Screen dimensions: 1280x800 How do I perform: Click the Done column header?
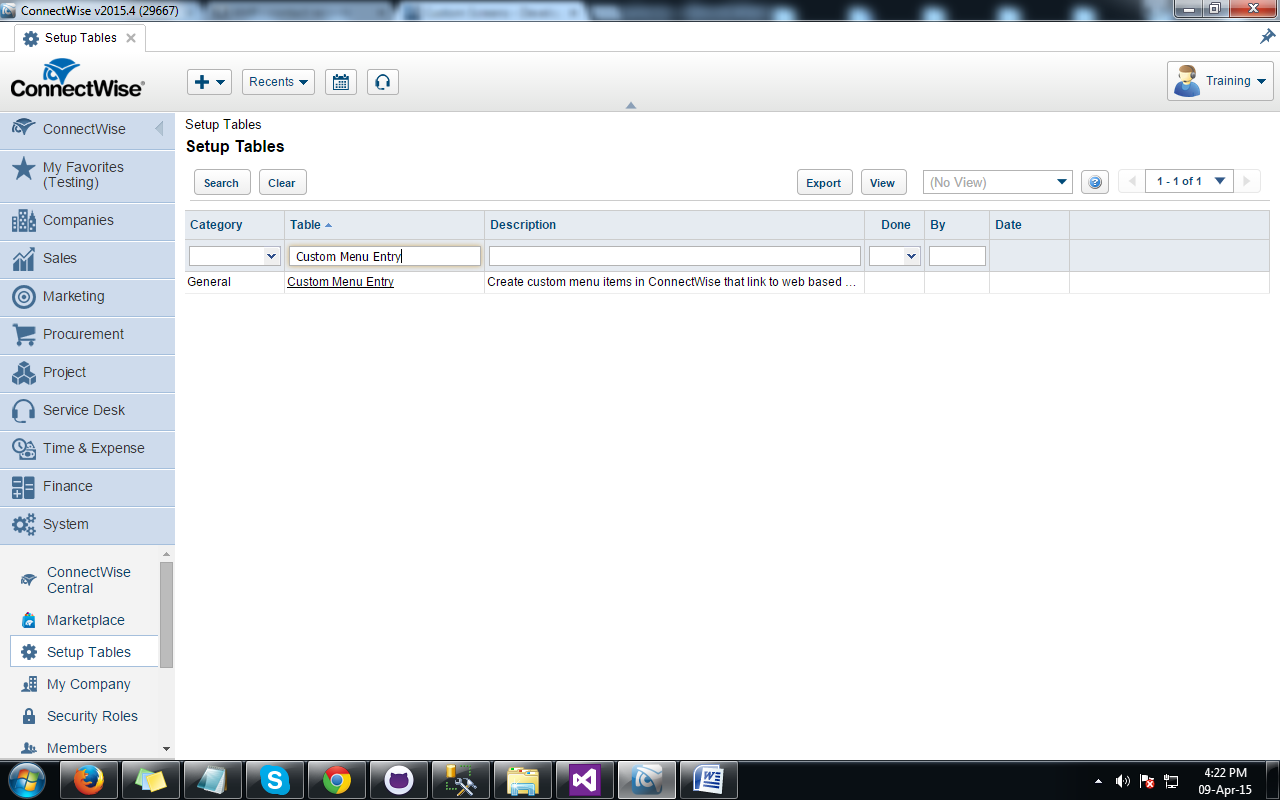[x=895, y=225]
